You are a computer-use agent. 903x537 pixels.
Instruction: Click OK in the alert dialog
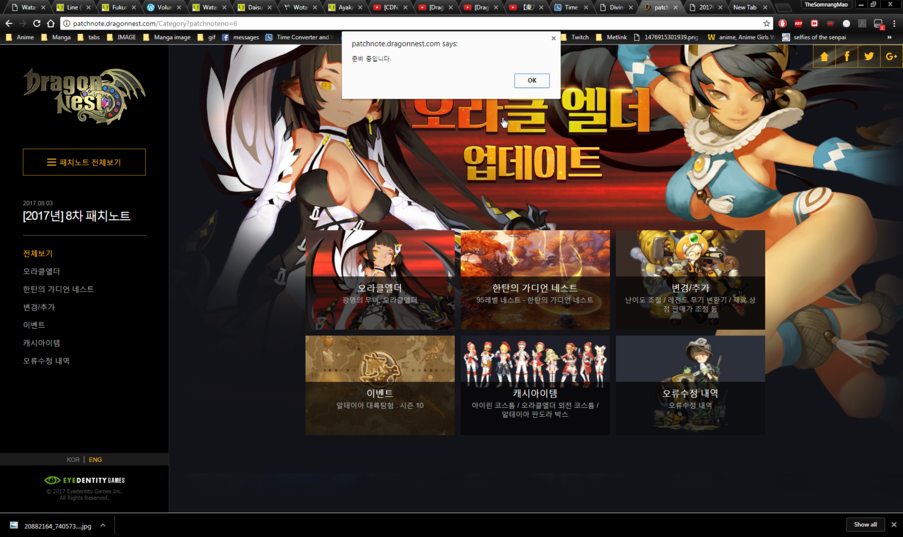532,81
